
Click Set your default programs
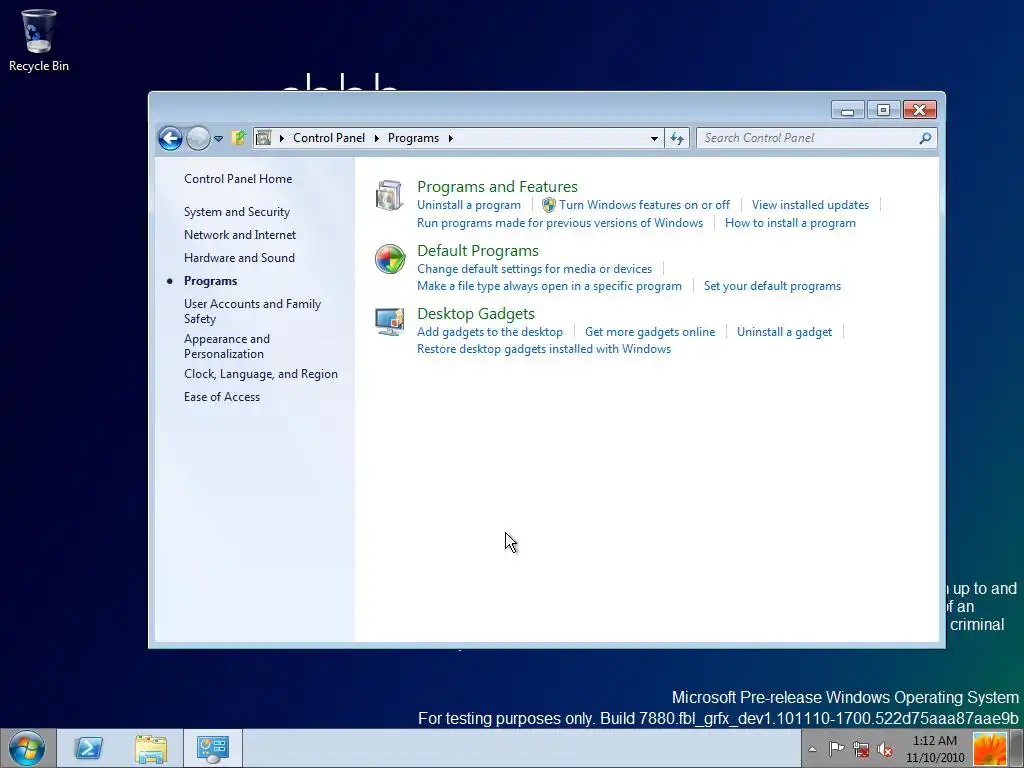772,286
